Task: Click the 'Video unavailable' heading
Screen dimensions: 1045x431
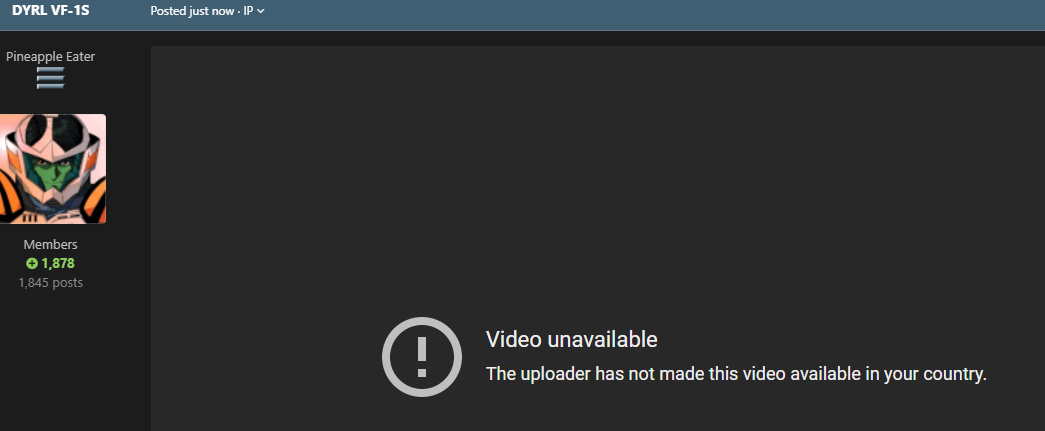Action: [x=571, y=340]
